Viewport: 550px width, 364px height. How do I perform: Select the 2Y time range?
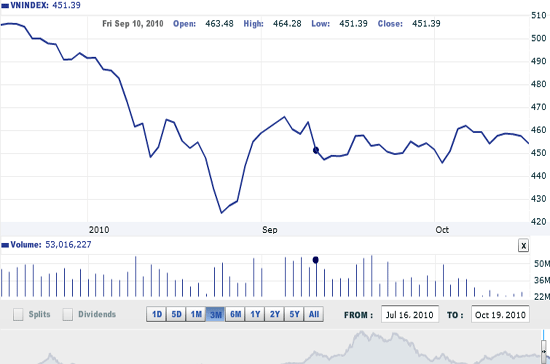(x=274, y=314)
